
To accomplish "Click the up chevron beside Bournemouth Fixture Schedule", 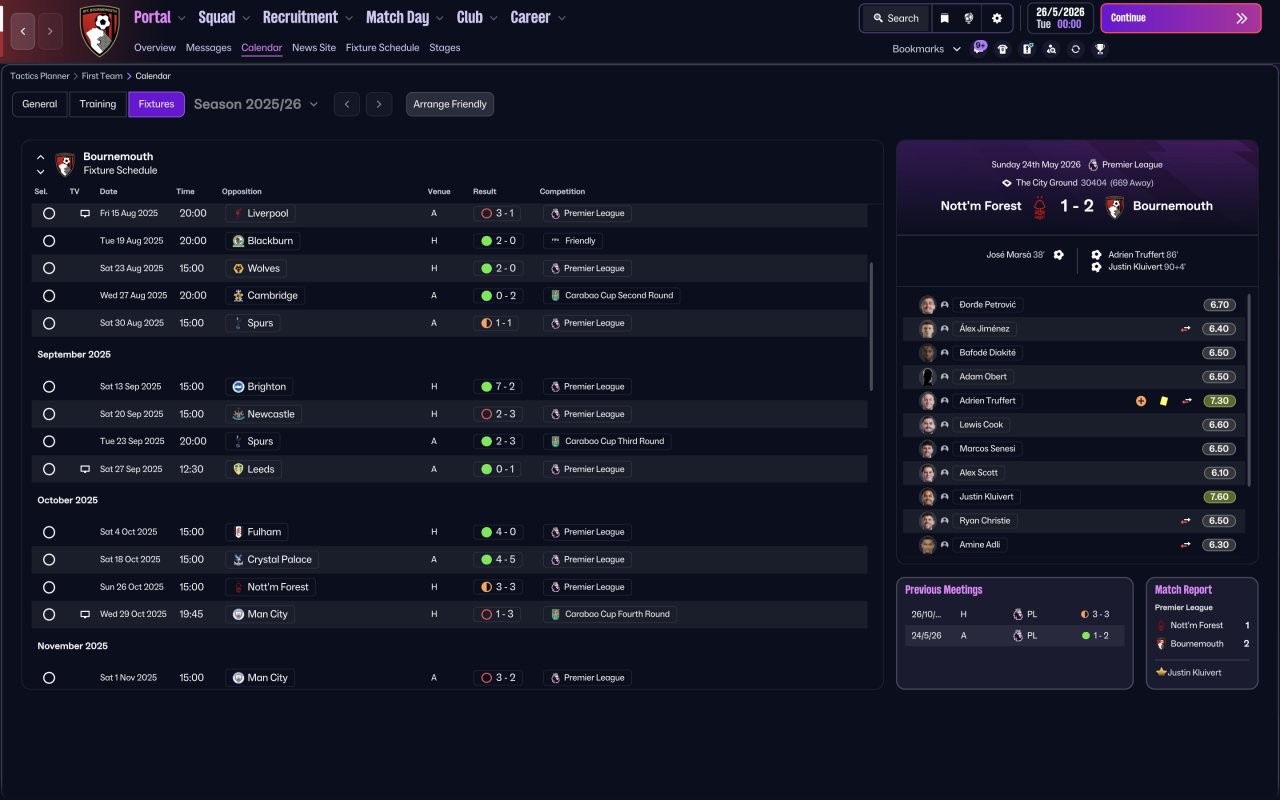I will coord(41,157).
